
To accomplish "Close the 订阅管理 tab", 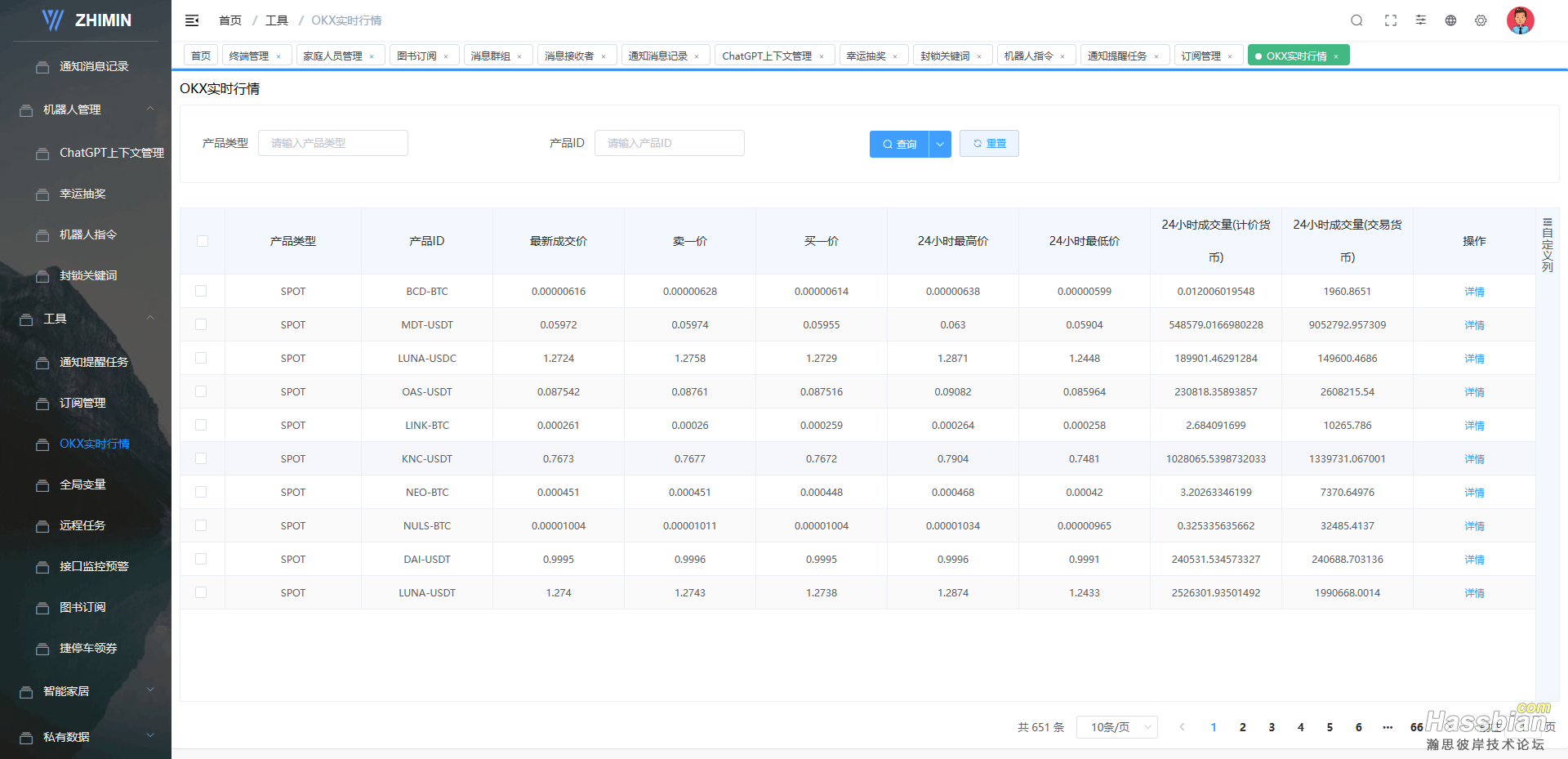I will coord(1230,56).
